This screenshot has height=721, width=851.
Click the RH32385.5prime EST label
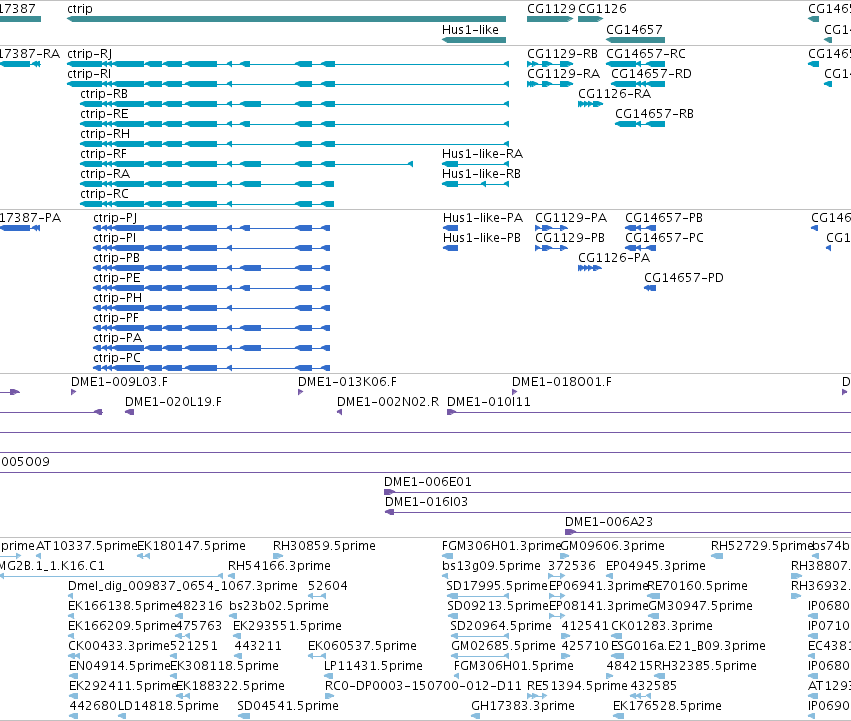click(x=706, y=666)
